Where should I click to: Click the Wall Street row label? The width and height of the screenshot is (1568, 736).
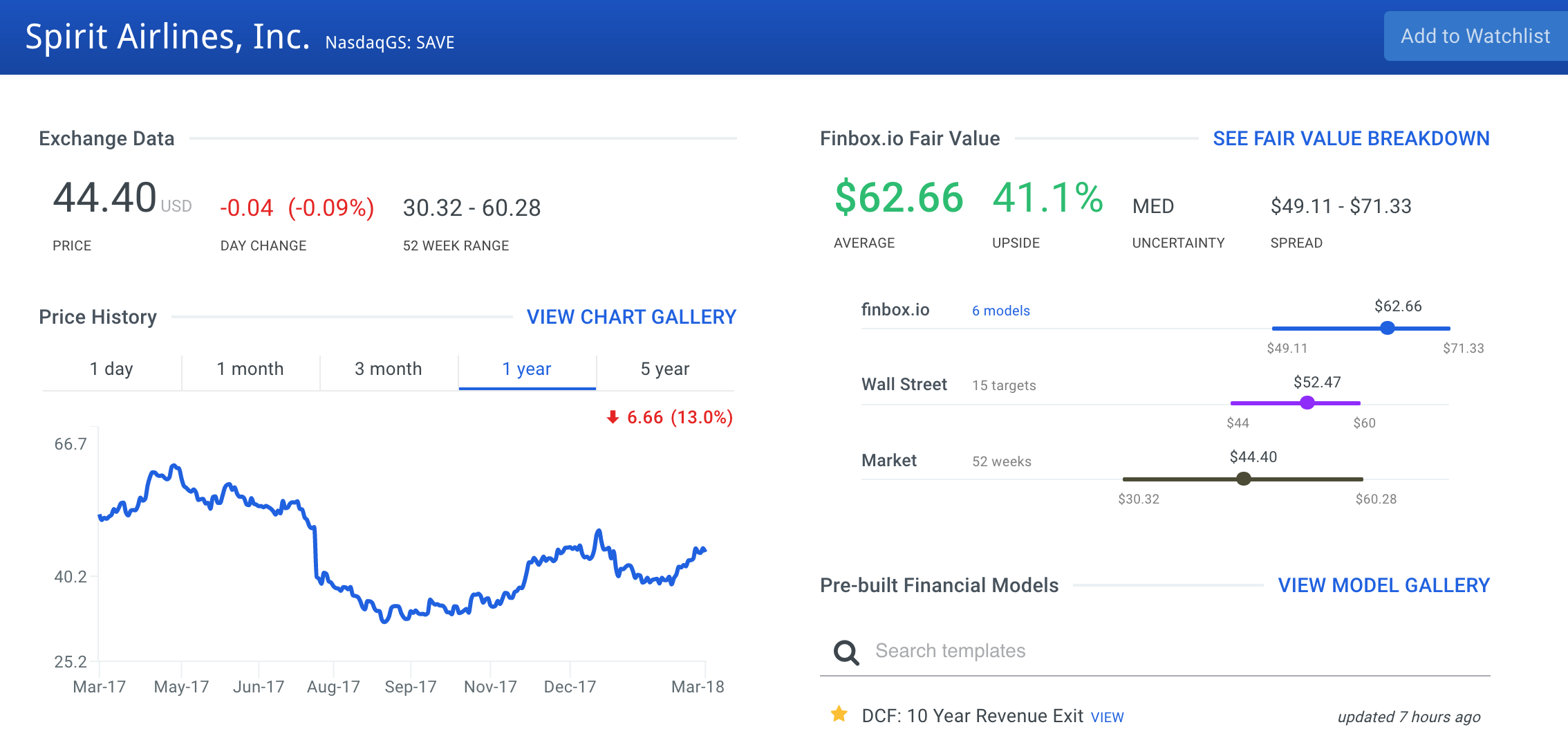[x=904, y=385]
